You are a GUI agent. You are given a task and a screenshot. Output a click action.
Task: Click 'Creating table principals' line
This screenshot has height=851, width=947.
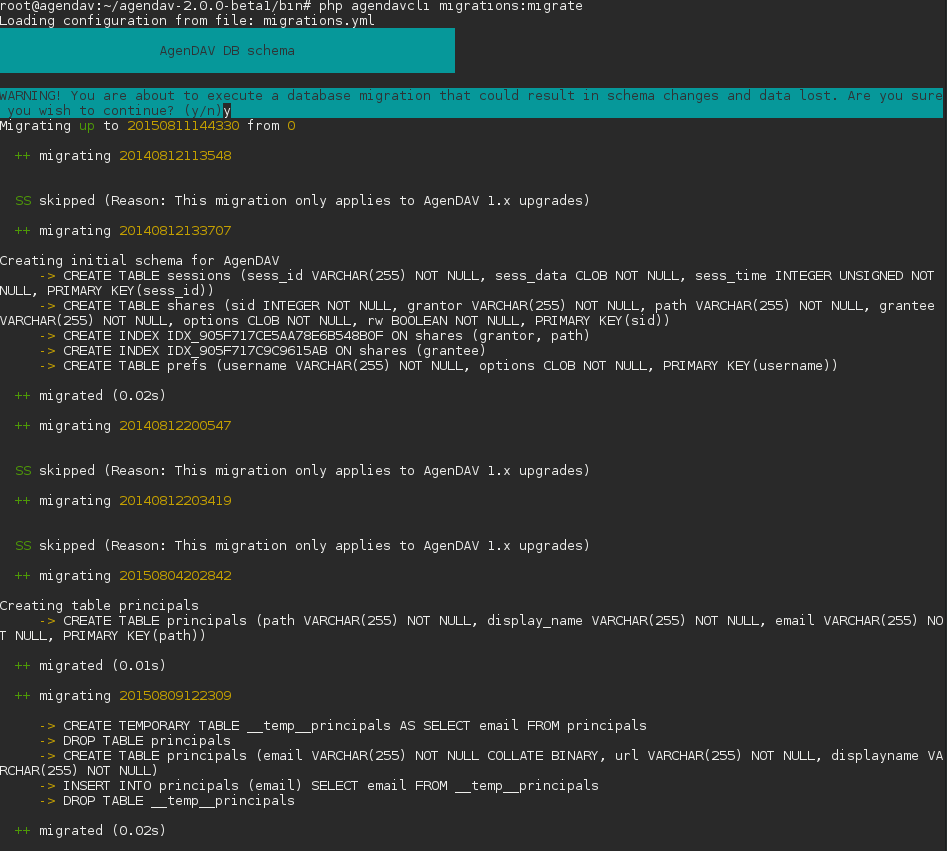pos(99,606)
